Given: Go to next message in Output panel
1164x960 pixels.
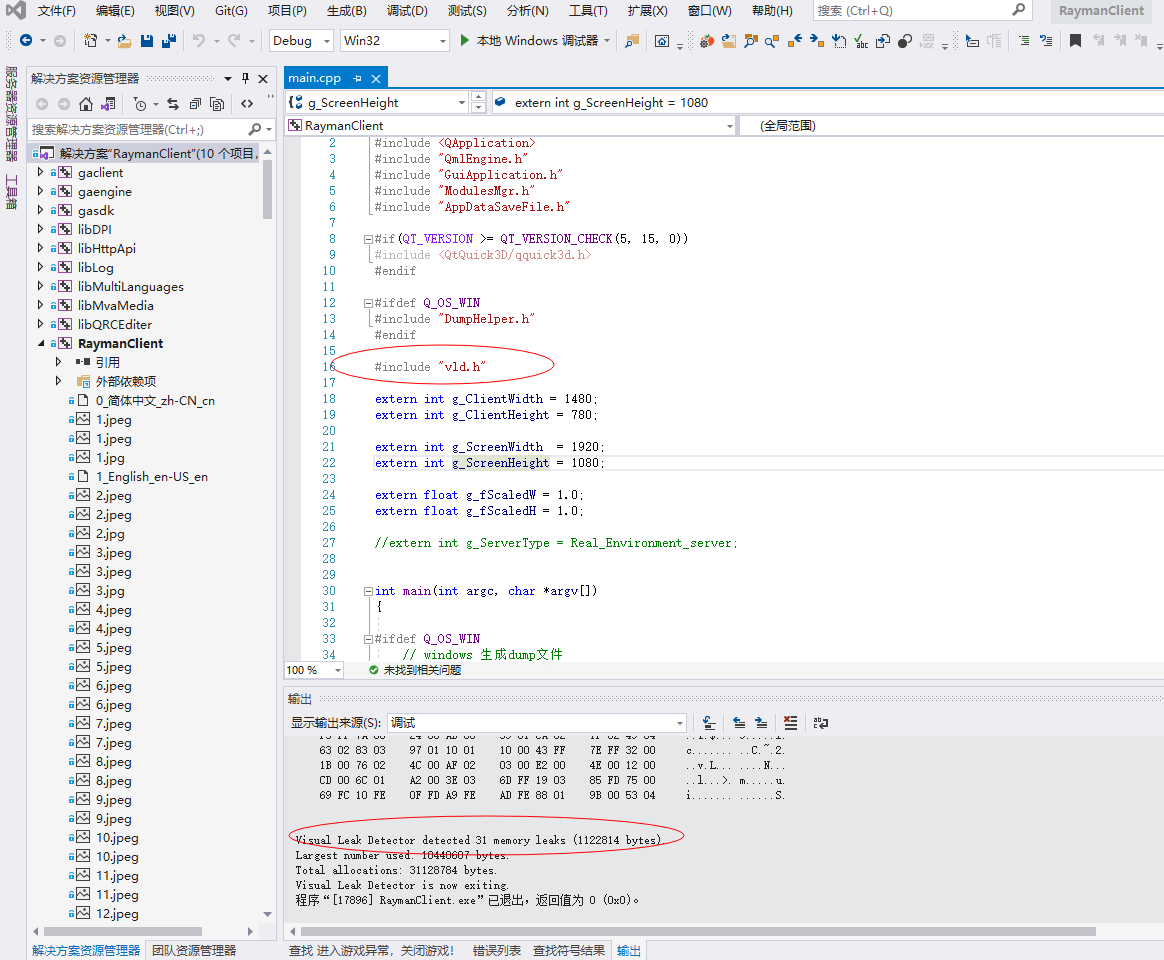Looking at the screenshot, I should click(x=761, y=722).
